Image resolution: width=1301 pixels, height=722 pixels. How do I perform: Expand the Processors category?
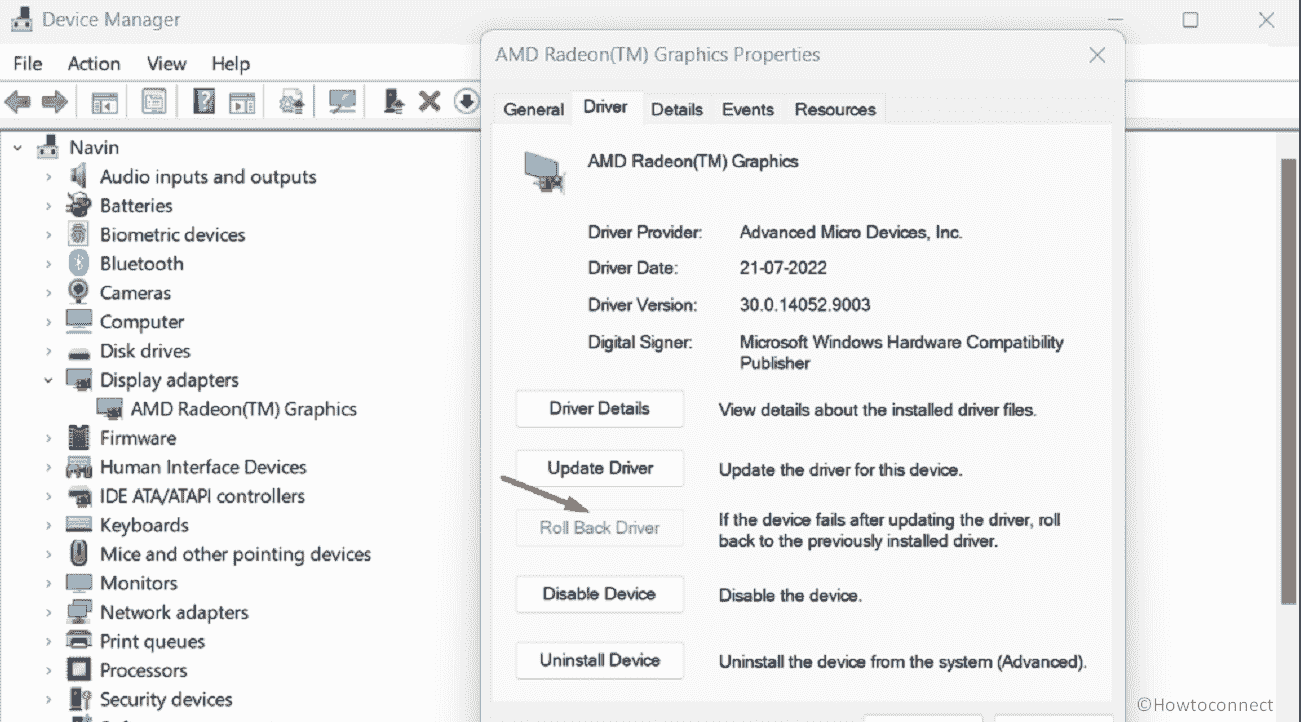click(x=47, y=670)
